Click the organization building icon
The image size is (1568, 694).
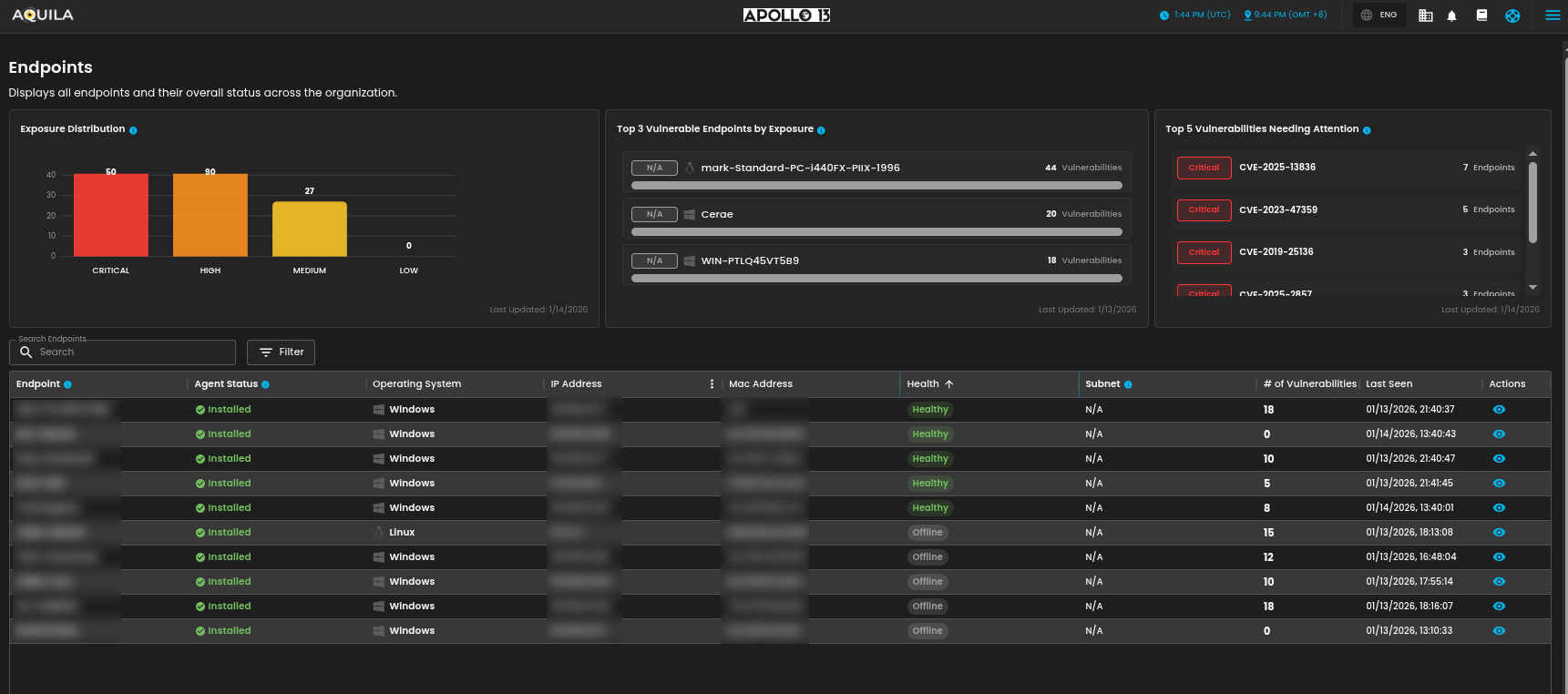[1426, 15]
